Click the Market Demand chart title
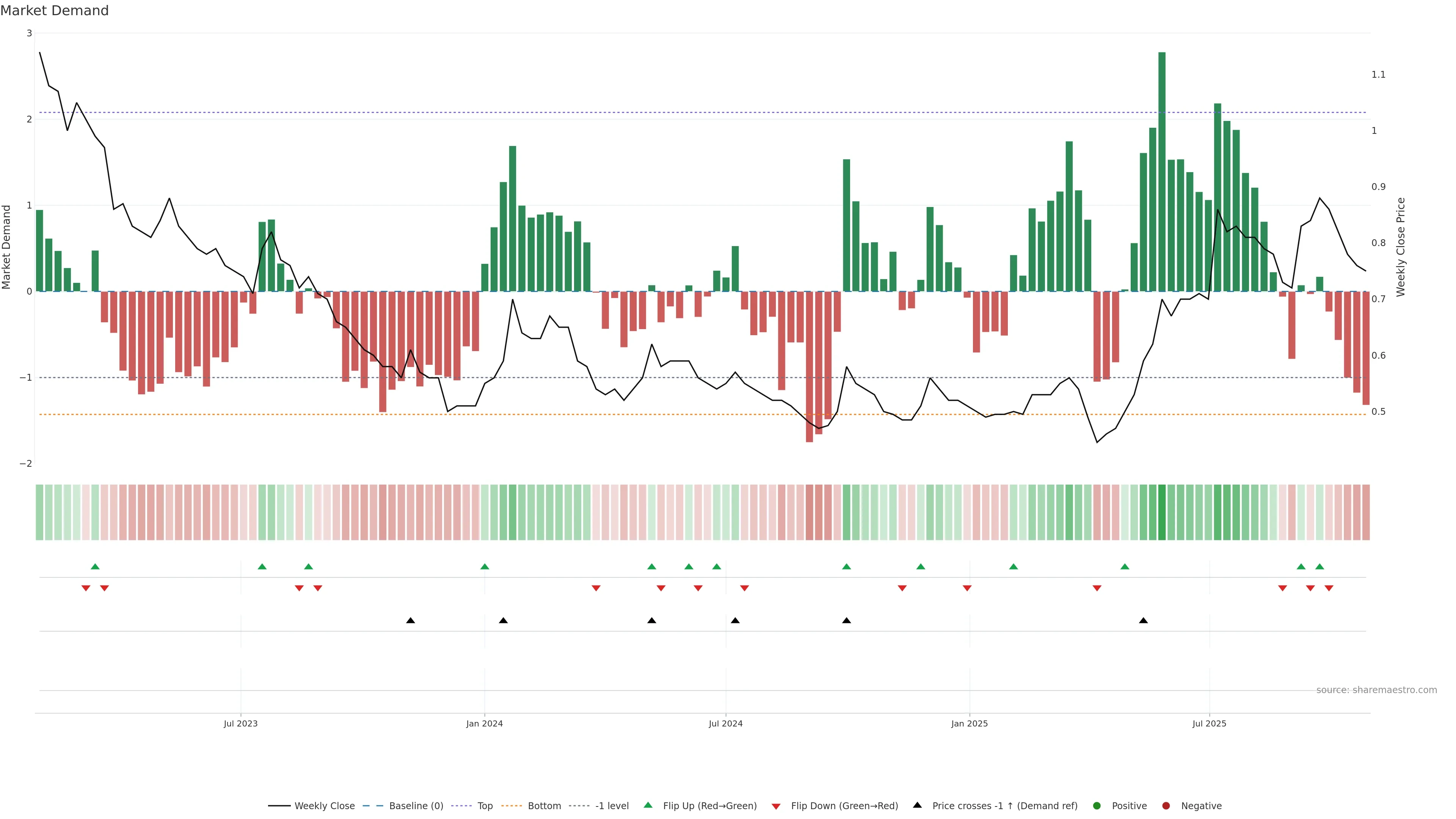Viewport: 1456px width, 819px height. pyautogui.click(x=54, y=11)
